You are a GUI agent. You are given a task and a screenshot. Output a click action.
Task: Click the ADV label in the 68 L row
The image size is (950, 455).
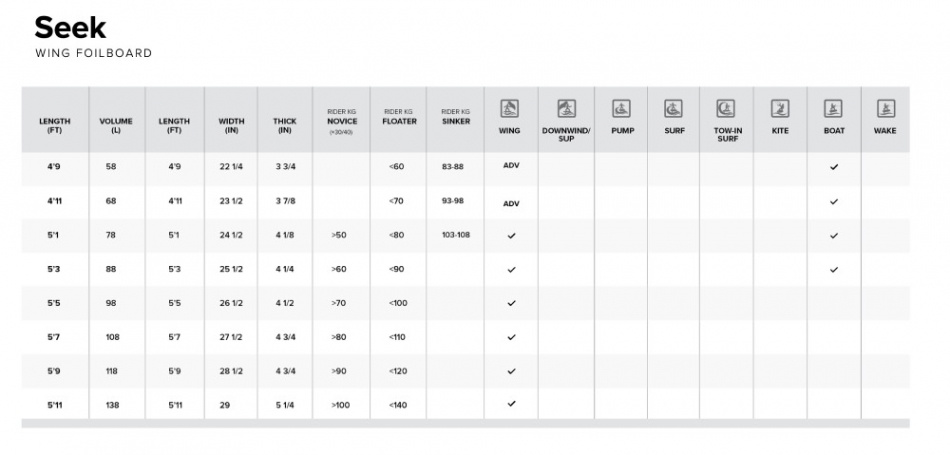click(511, 202)
